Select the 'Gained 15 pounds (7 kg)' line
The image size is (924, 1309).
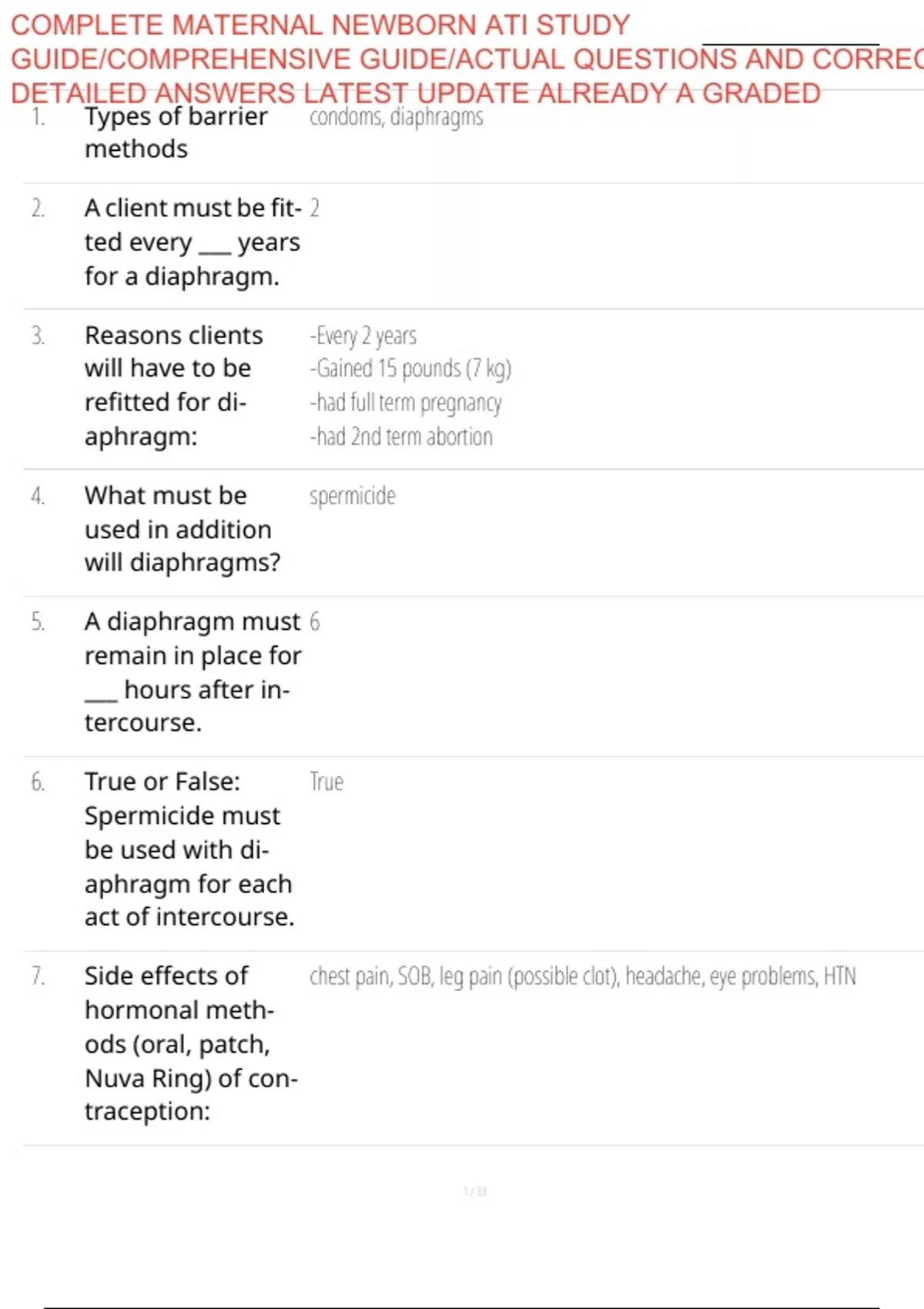[x=410, y=369]
